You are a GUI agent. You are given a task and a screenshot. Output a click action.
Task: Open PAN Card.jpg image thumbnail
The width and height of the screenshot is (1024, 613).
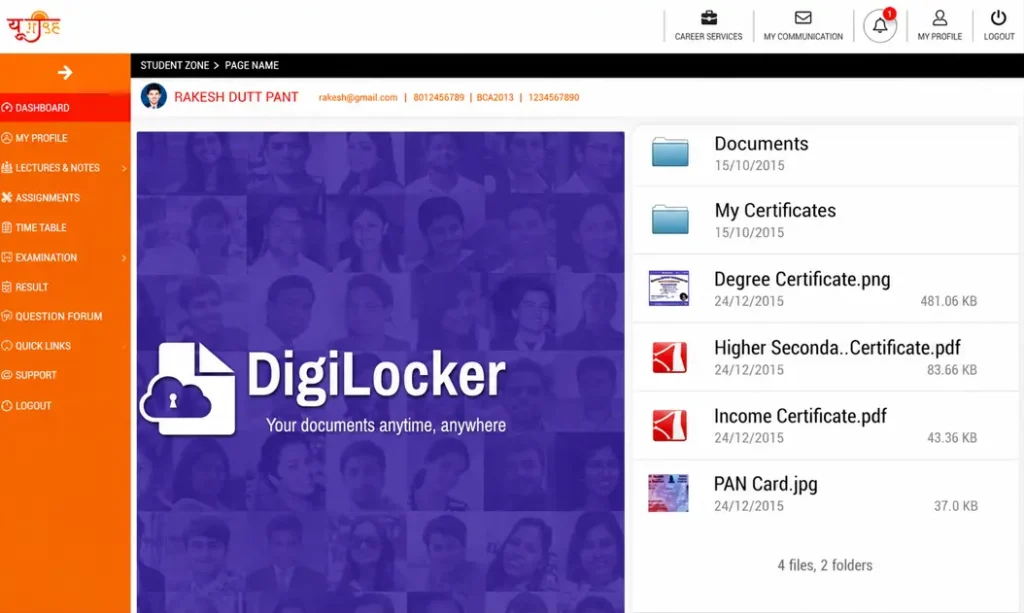point(668,493)
